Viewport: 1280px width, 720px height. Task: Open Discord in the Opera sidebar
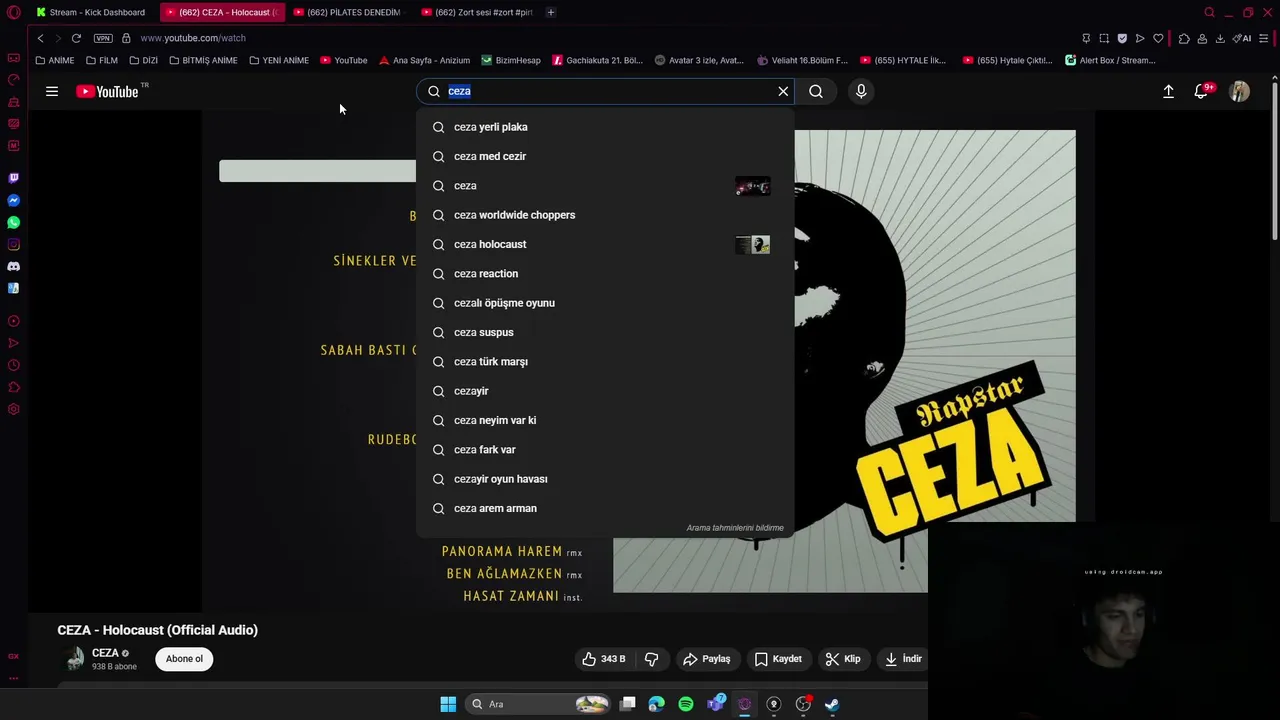point(13,266)
